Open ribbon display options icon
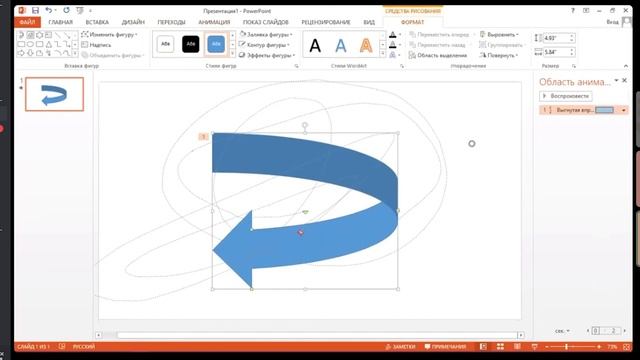Viewport: 640px width, 360px height. point(586,11)
